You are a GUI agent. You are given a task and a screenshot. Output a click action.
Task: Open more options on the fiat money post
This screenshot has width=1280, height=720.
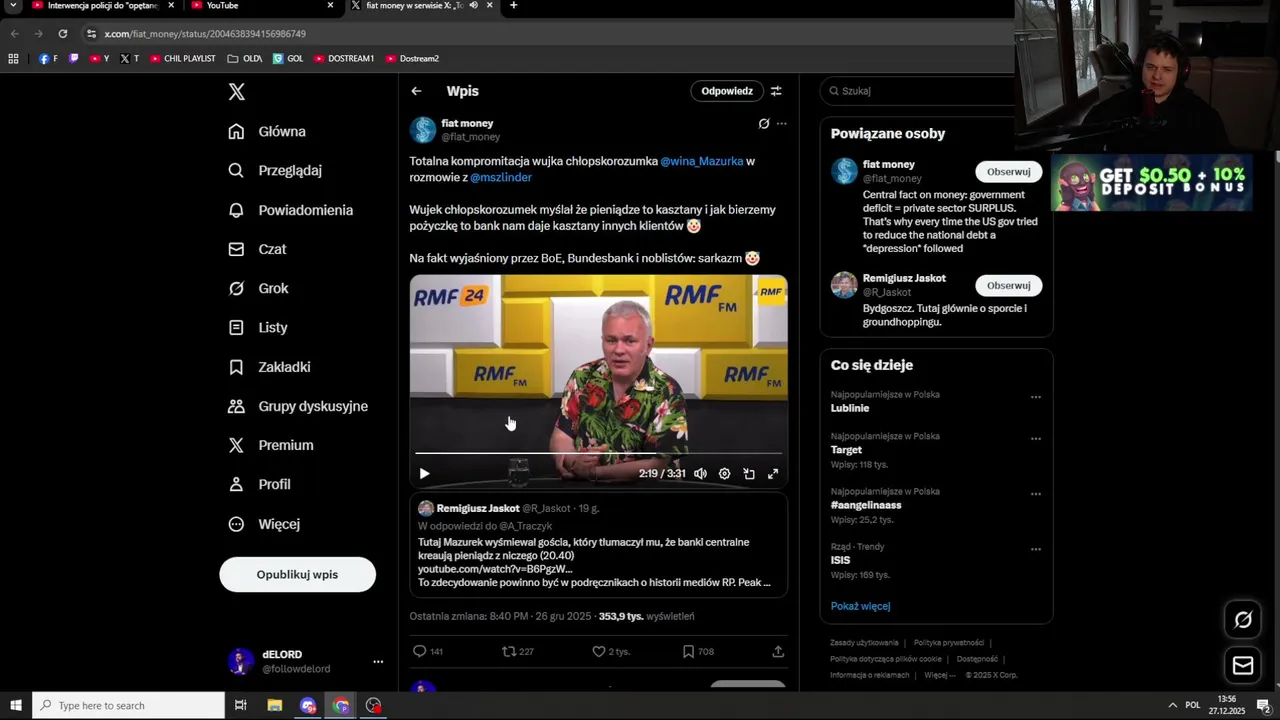click(782, 124)
